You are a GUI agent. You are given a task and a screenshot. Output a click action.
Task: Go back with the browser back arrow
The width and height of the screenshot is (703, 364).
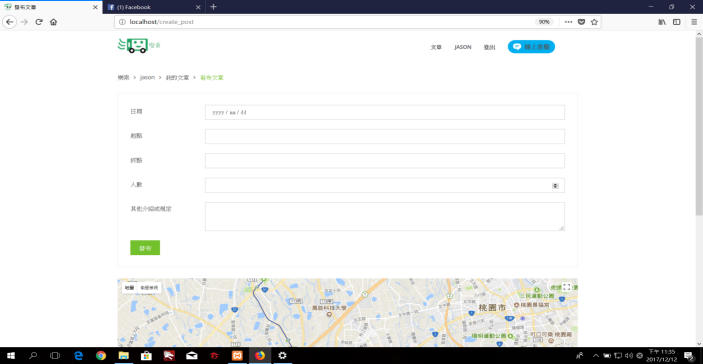(x=10, y=22)
